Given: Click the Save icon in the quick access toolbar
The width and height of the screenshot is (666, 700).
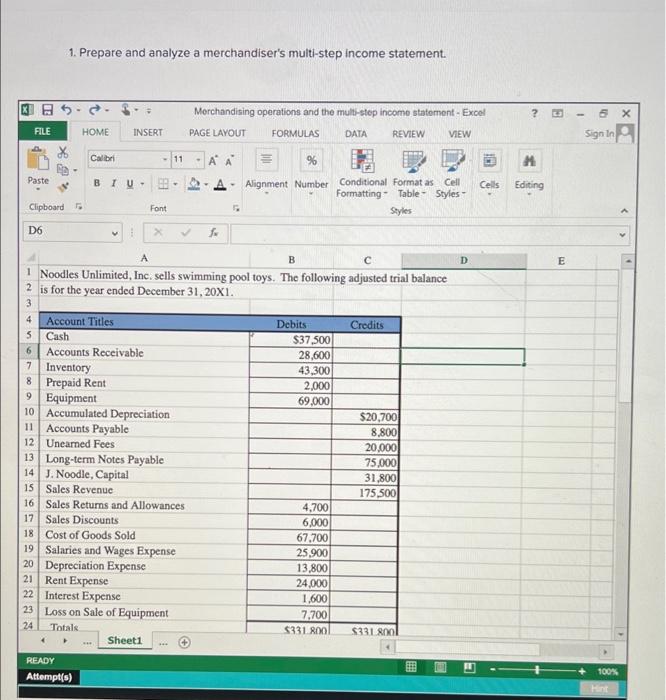Looking at the screenshot, I should point(47,110).
